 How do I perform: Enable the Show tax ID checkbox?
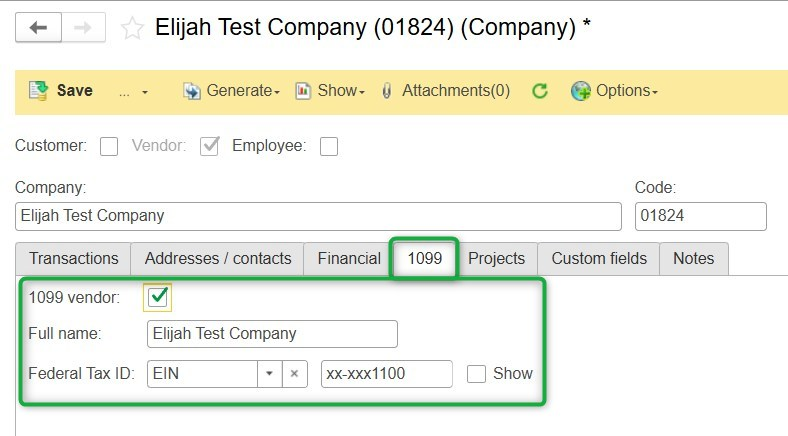coord(477,374)
